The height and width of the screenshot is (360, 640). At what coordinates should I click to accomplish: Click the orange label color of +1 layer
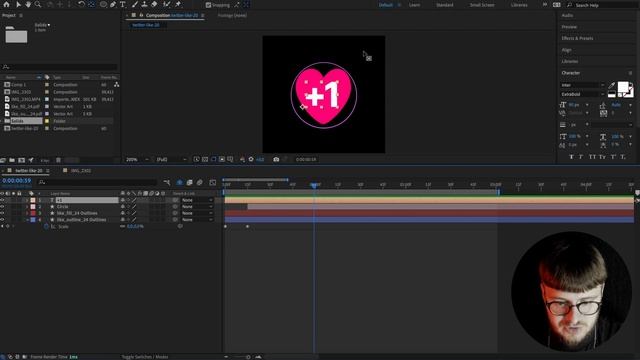click(x=33, y=200)
